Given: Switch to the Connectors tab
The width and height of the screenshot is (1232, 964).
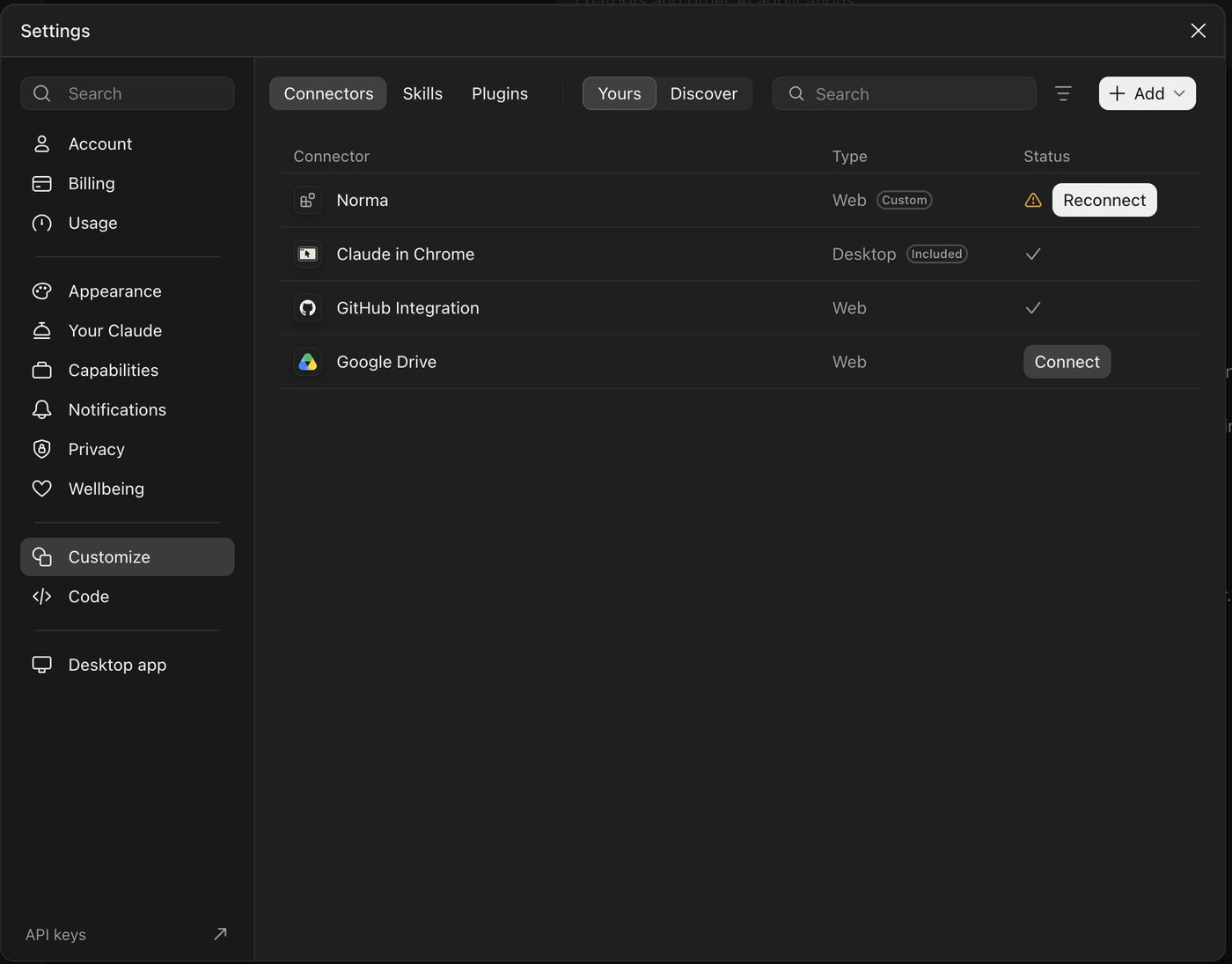Looking at the screenshot, I should (x=328, y=93).
